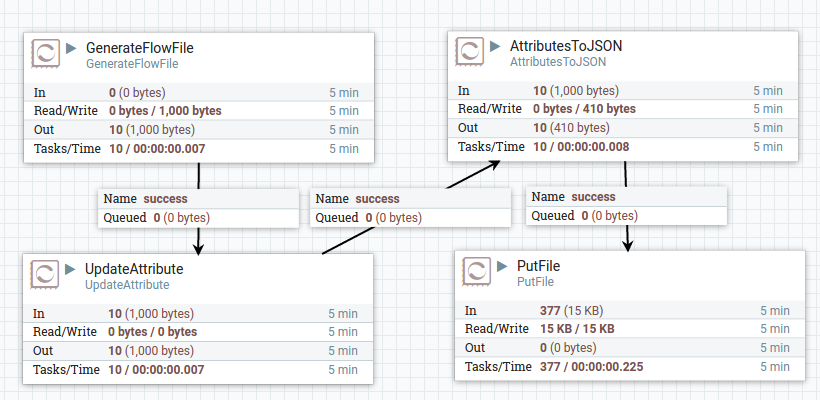Click AttributesToJSON Out 10 (410 bytes) row
820x400 pixels.
click(623, 128)
